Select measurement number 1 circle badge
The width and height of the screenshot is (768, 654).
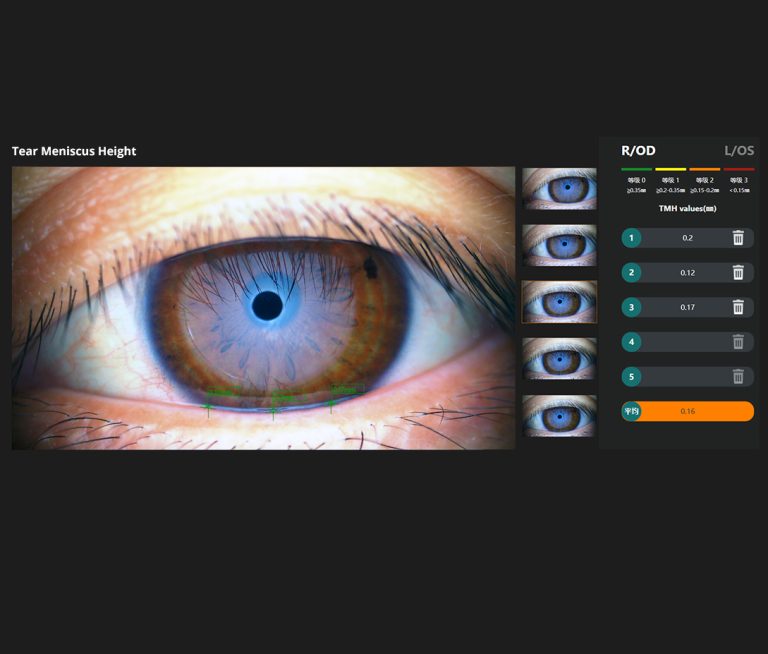pyautogui.click(x=631, y=238)
